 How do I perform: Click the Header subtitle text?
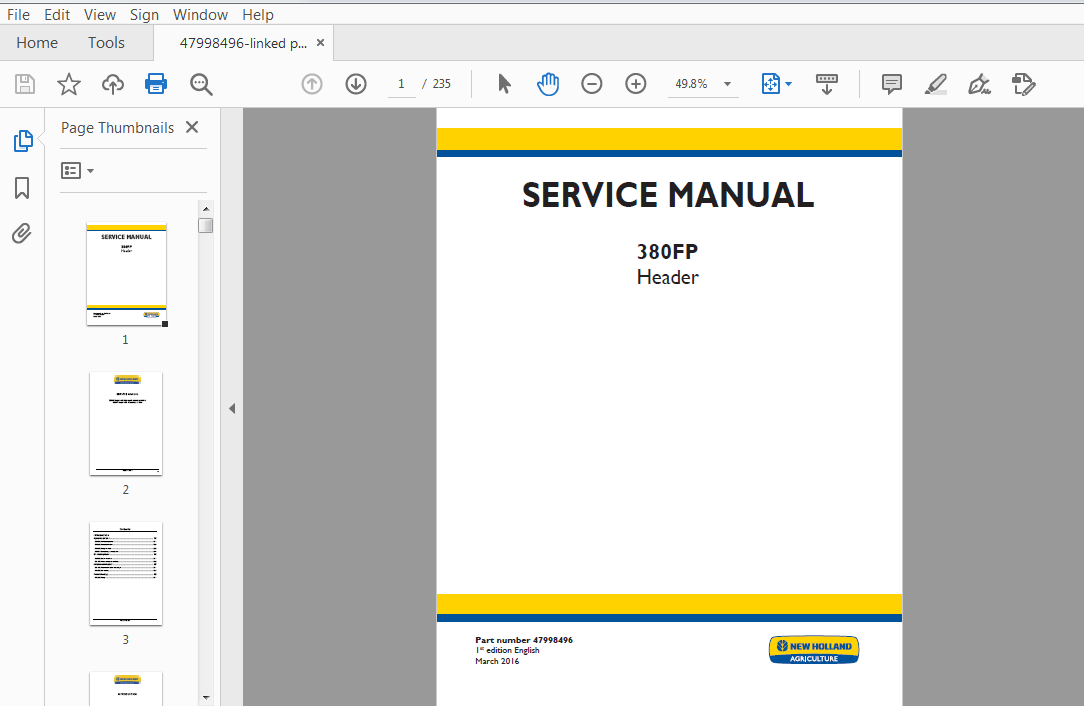[x=668, y=277]
